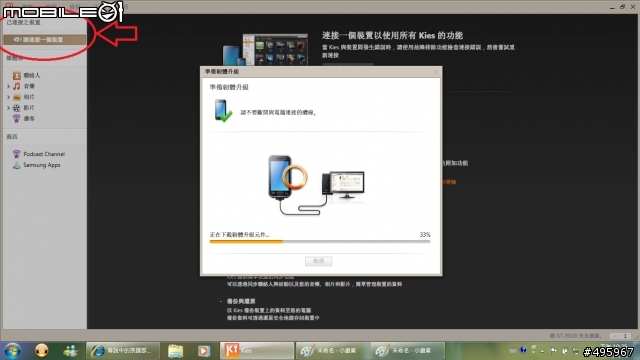Open the orange smiley face quick launch icon
Image resolution: width=640 pixels, height=360 pixels.
point(41,351)
